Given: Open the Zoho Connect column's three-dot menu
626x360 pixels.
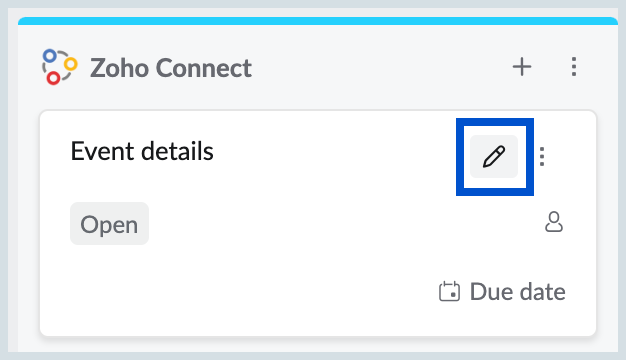Looking at the screenshot, I should tap(574, 67).
